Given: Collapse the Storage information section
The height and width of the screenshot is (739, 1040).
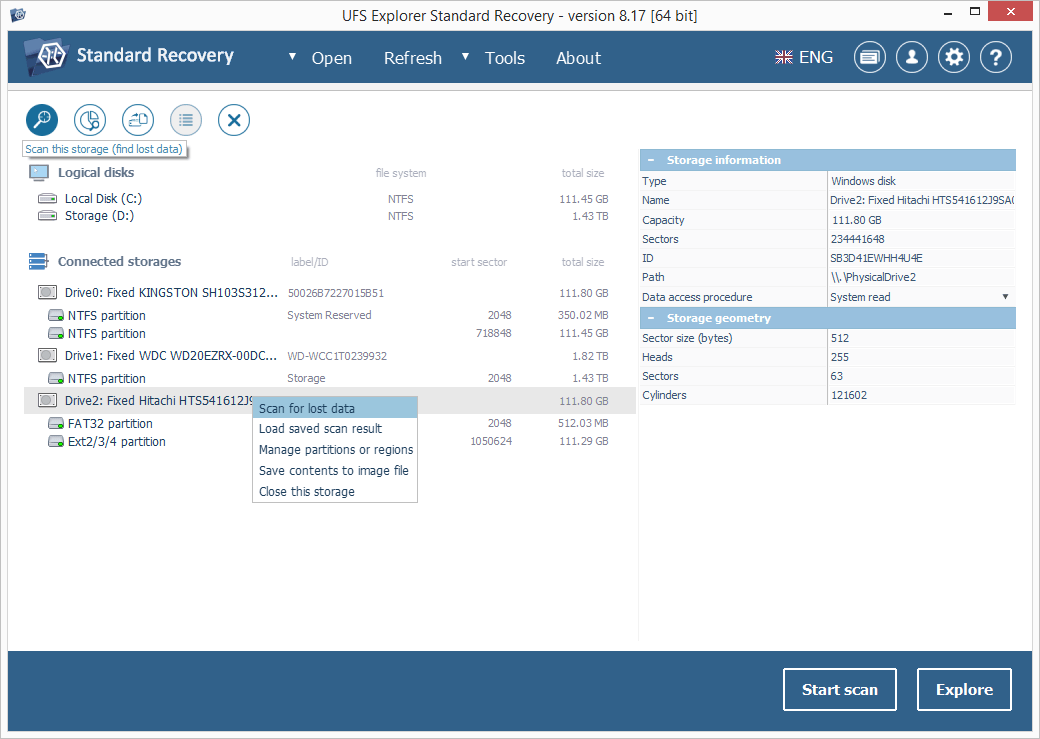Looking at the screenshot, I should click(650, 160).
